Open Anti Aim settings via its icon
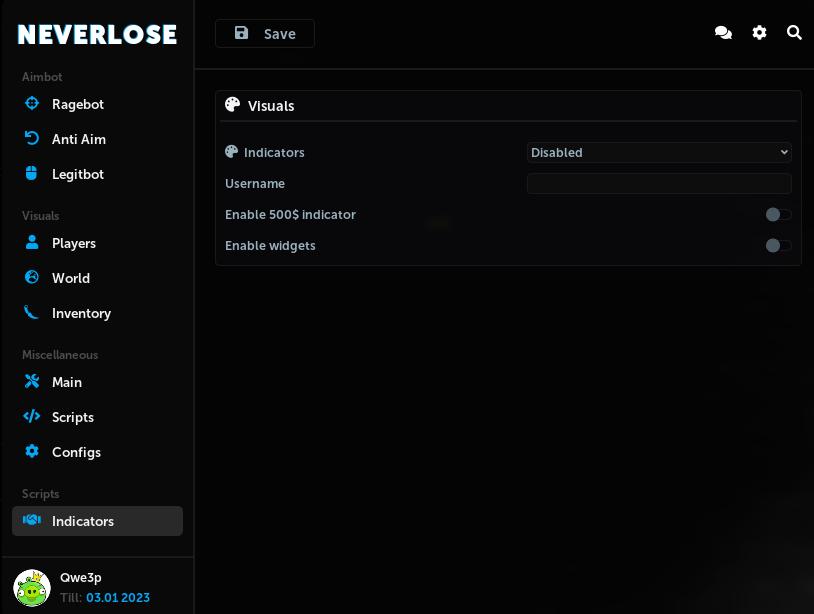This screenshot has width=814, height=614. click(x=32, y=139)
